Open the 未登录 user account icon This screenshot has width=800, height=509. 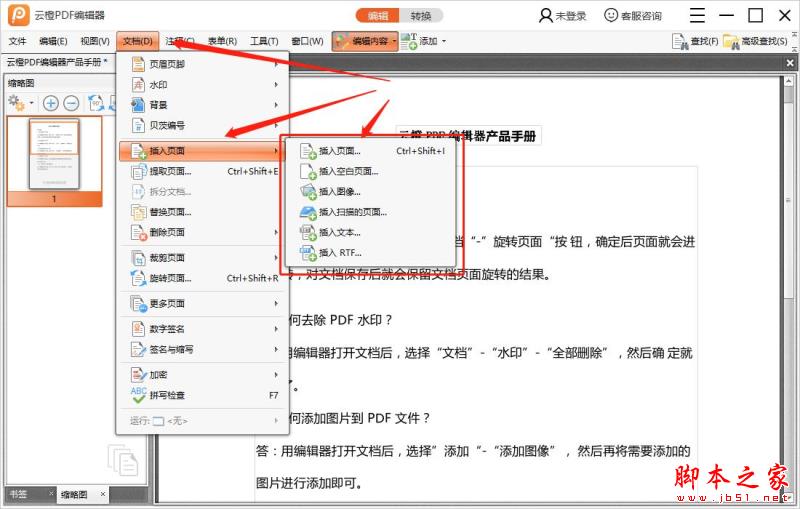(x=545, y=16)
